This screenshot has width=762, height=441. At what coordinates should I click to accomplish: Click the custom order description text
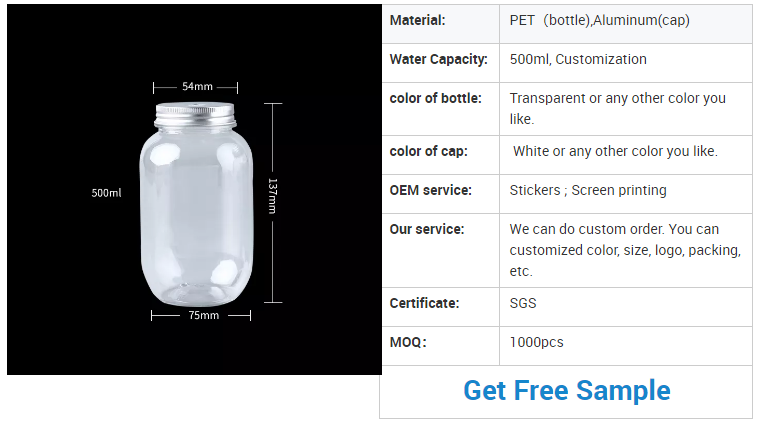coord(624,250)
